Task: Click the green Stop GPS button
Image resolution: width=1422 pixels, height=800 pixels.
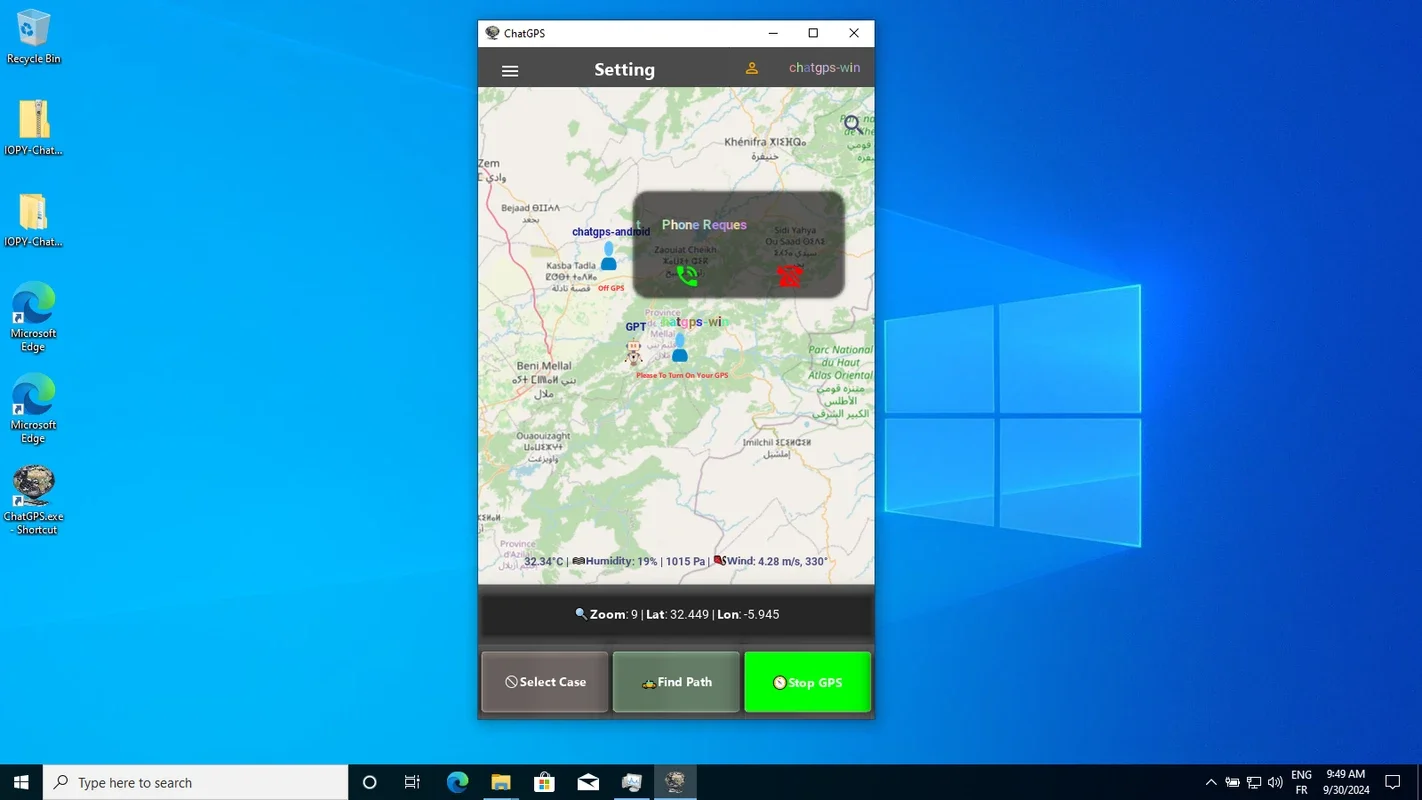Action: tap(807, 682)
